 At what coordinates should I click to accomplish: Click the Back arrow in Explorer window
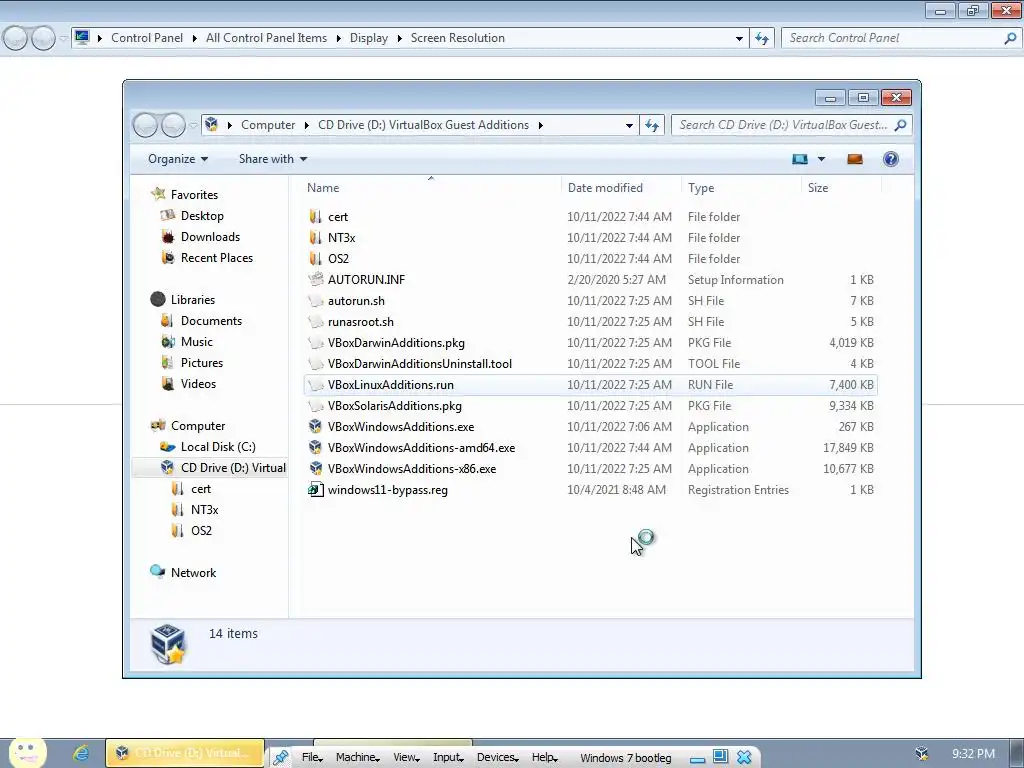(145, 125)
